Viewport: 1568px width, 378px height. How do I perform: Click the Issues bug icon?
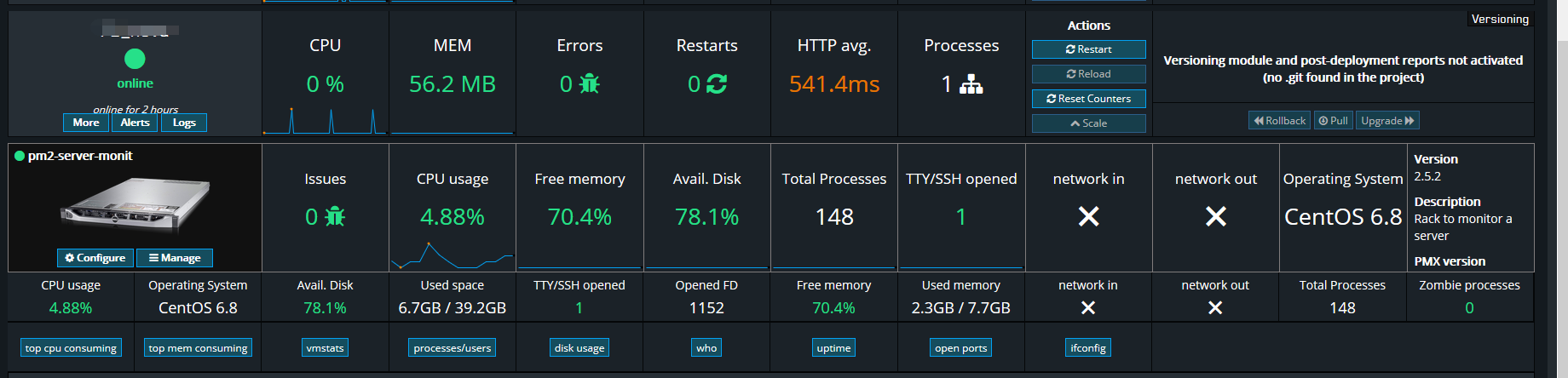335,217
